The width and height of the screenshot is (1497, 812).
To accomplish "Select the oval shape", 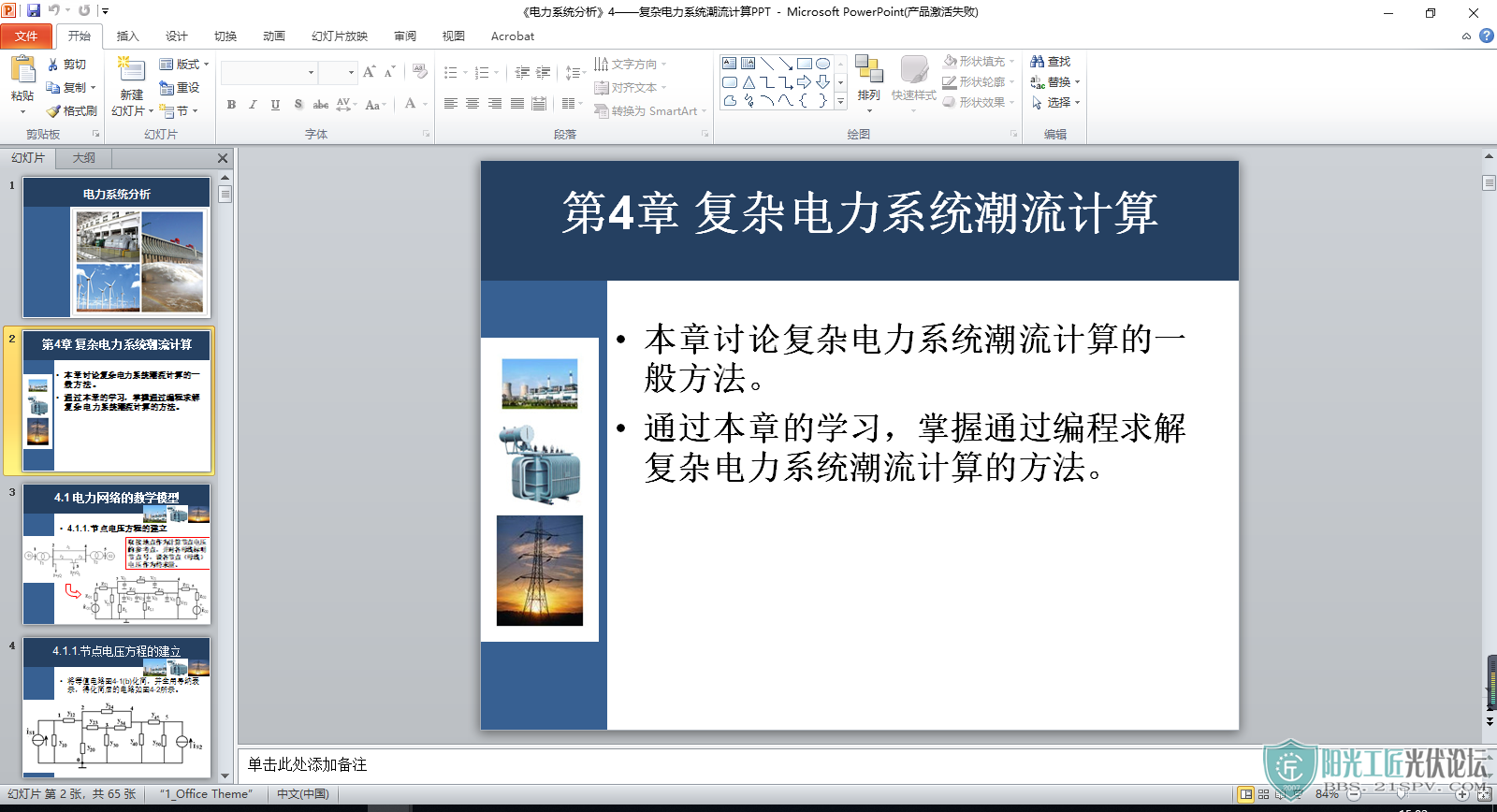I will pos(823,64).
